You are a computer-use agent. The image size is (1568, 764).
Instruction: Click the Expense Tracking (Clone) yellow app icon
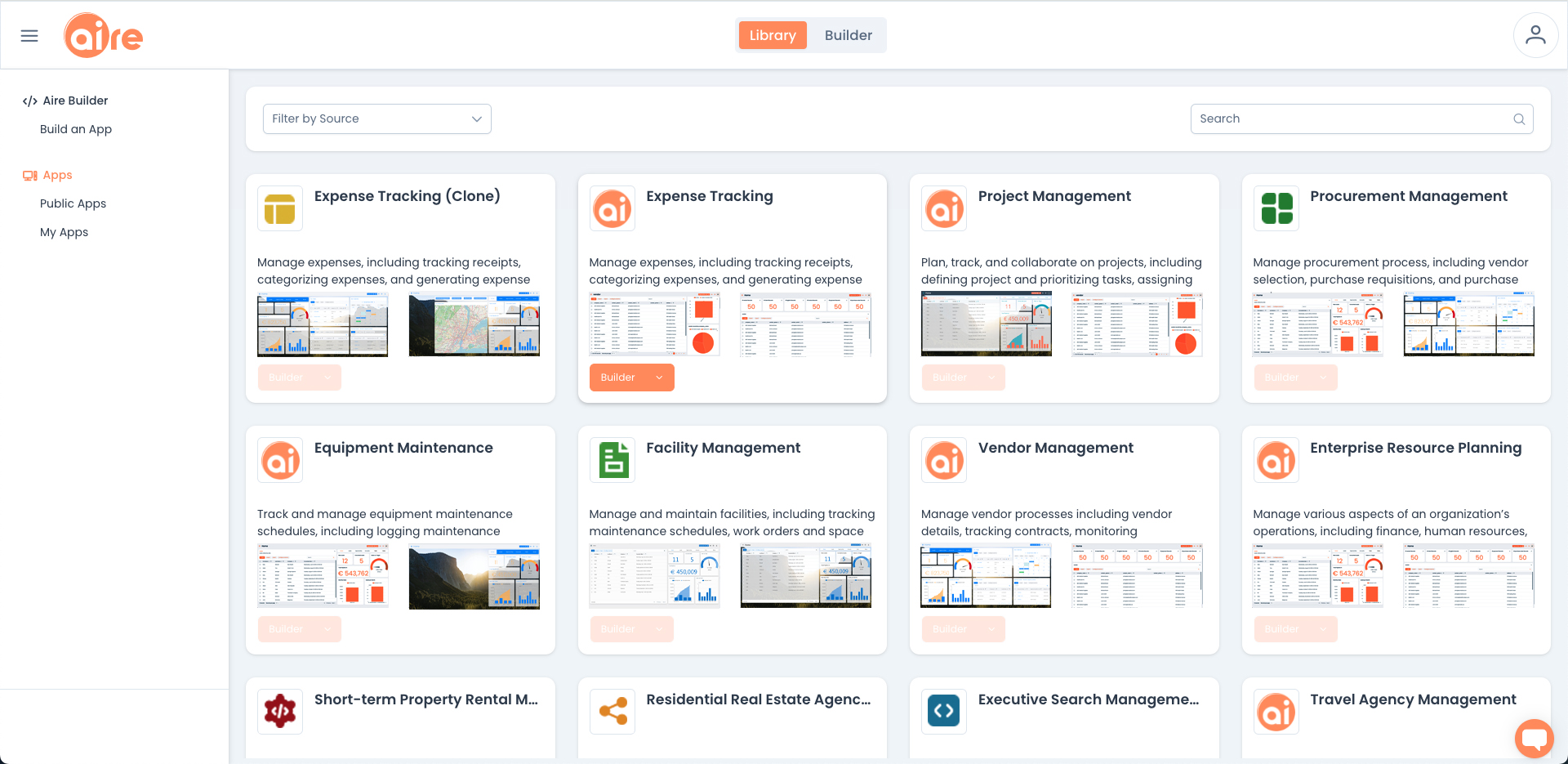tap(279, 208)
